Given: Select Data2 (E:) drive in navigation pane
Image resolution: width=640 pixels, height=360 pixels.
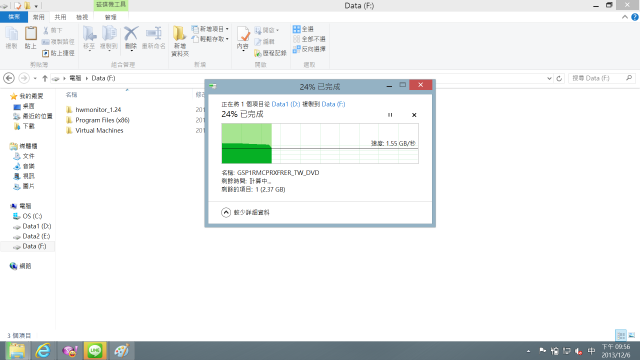Looking at the screenshot, I should pos(31,236).
